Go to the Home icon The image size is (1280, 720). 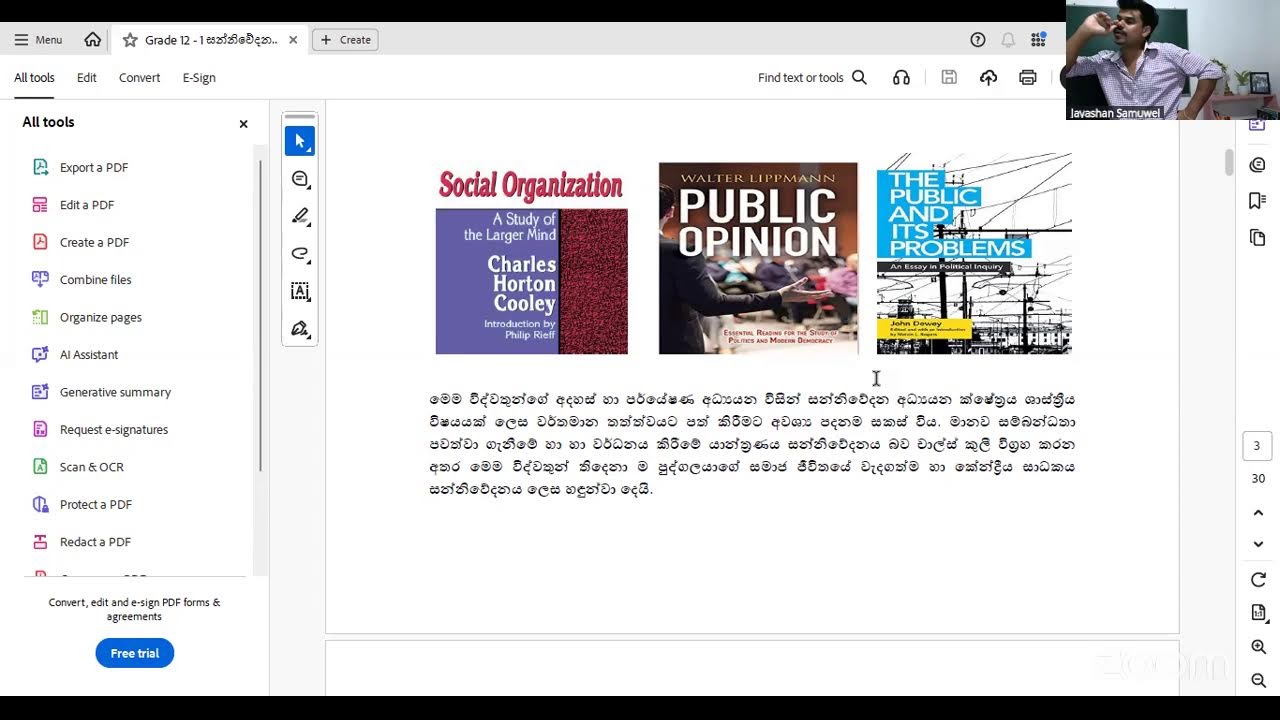point(93,40)
